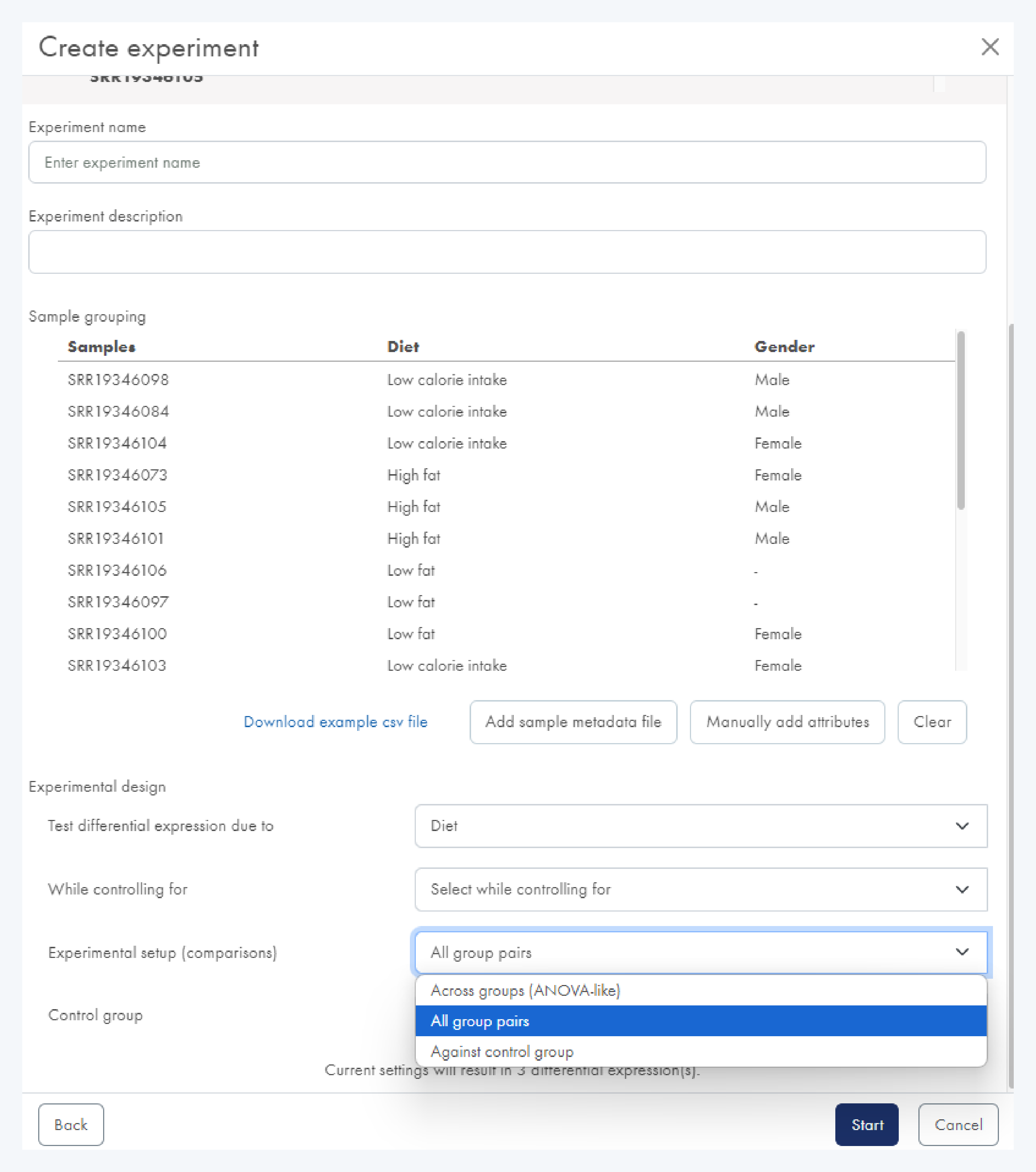Choose Across groups (ANOVA-like) option

pos(525,991)
